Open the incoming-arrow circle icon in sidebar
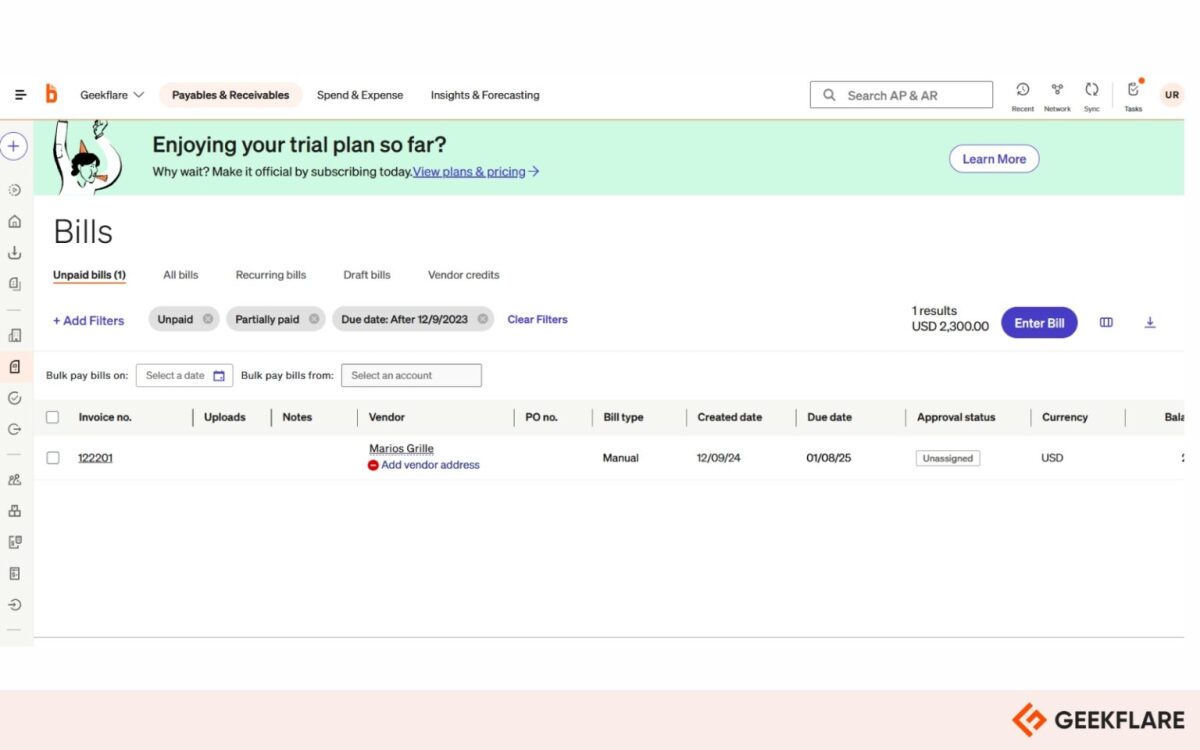The height and width of the screenshot is (750, 1200). [x=14, y=605]
